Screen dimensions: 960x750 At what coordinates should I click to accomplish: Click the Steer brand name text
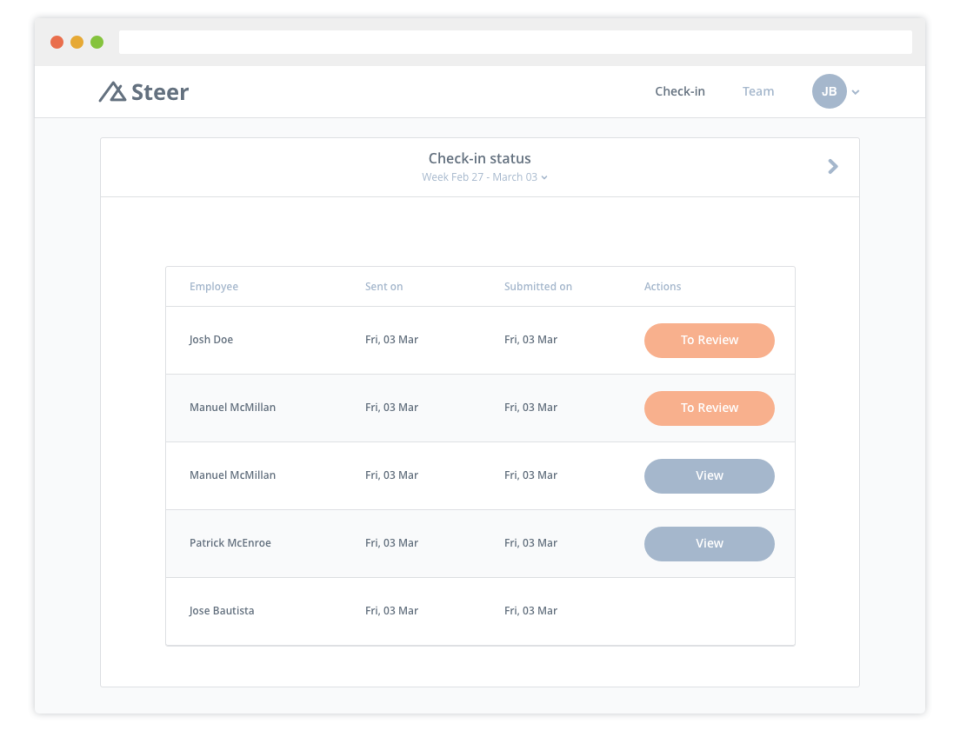(160, 92)
